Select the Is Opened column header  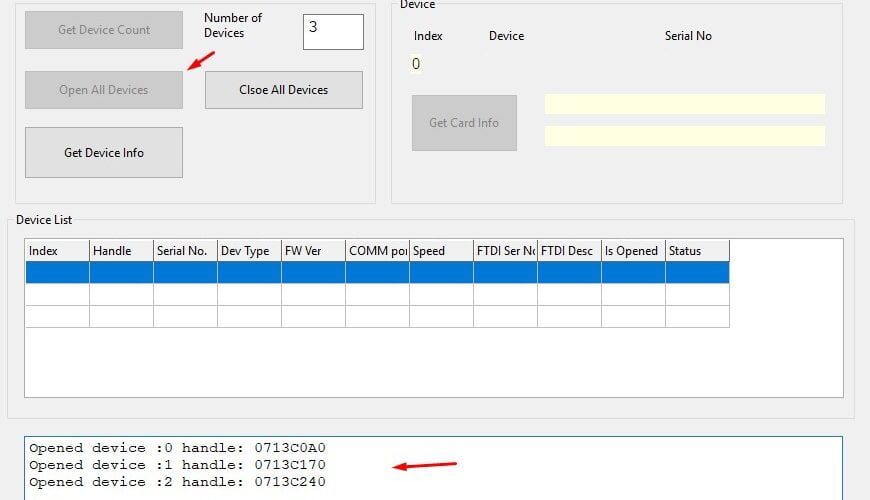[633, 251]
